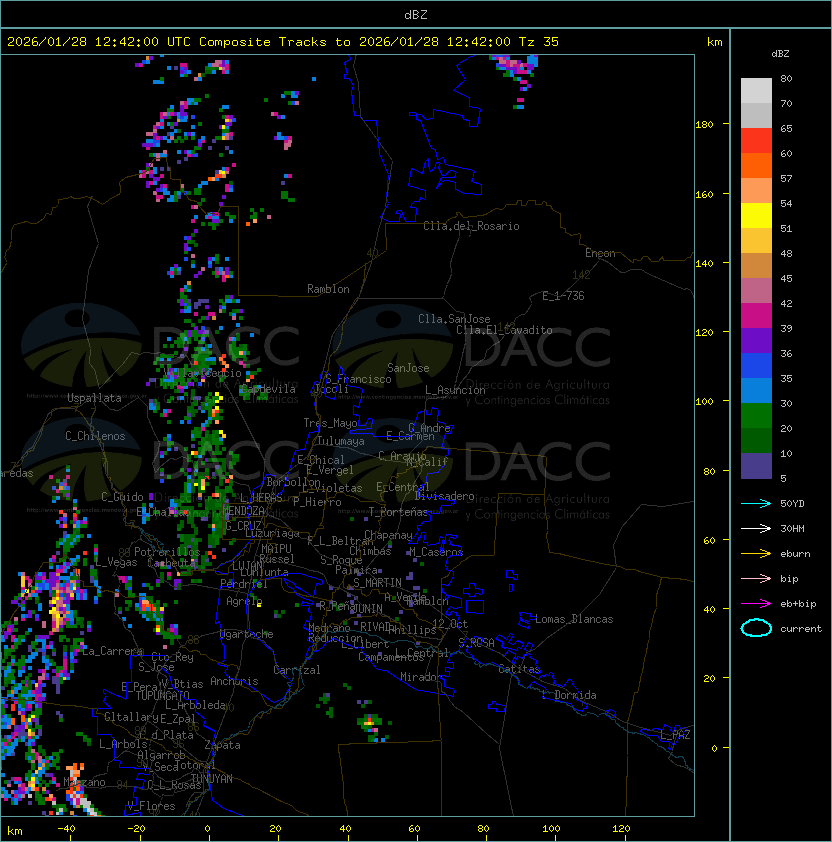Click the 'L_Dormida' place label
The width and height of the screenshot is (832, 842).
[x=569, y=695]
